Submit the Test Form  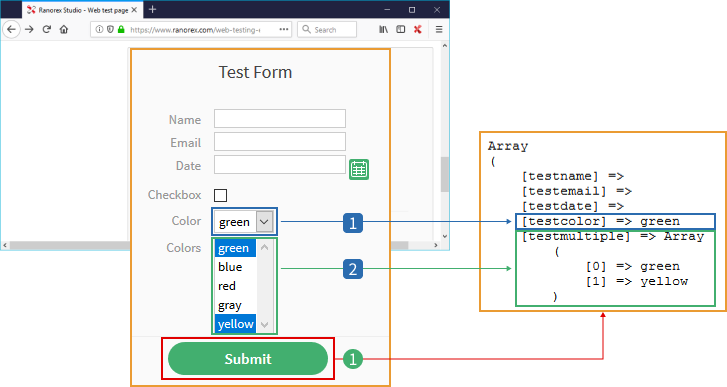248,359
